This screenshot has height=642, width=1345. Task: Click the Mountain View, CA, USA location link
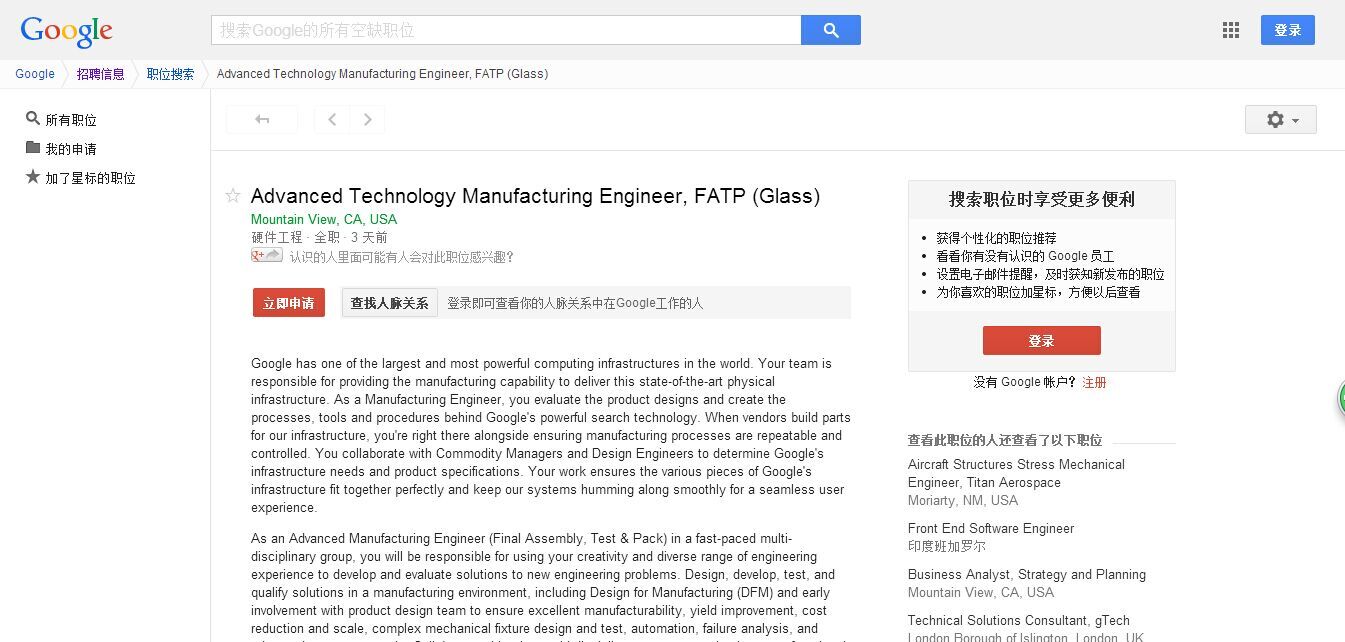(x=323, y=219)
